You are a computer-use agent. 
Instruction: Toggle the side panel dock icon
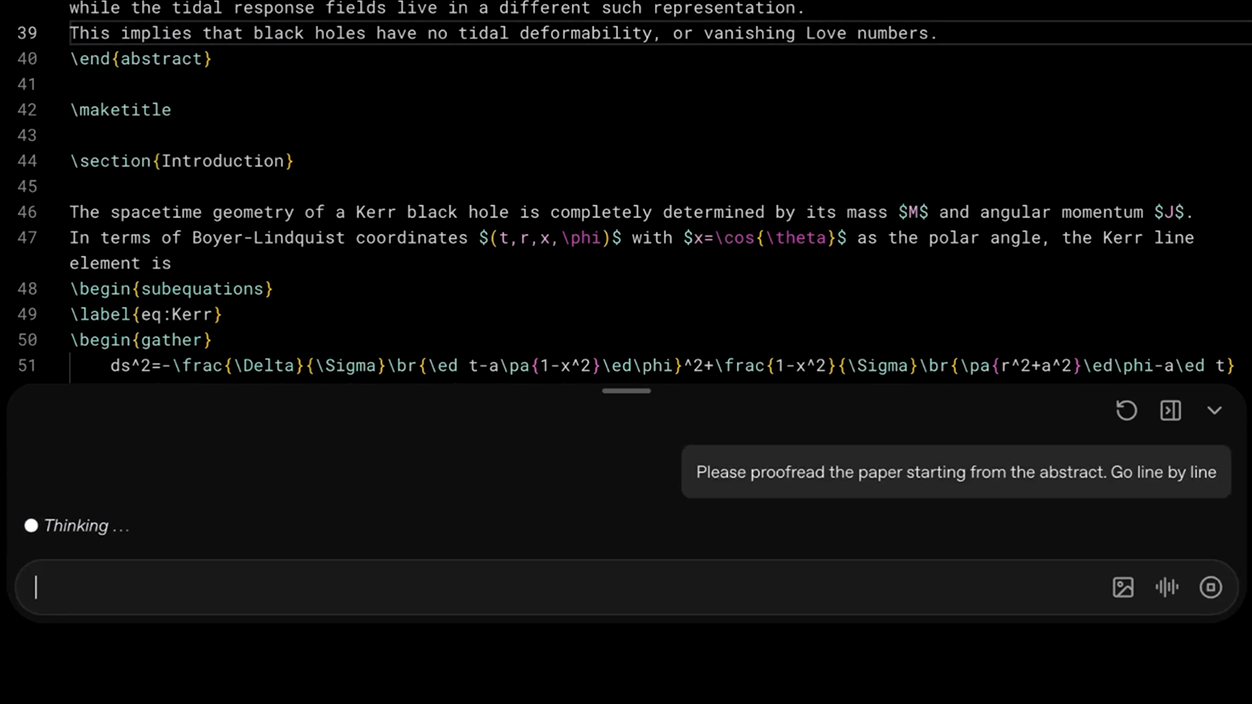[x=1170, y=410]
